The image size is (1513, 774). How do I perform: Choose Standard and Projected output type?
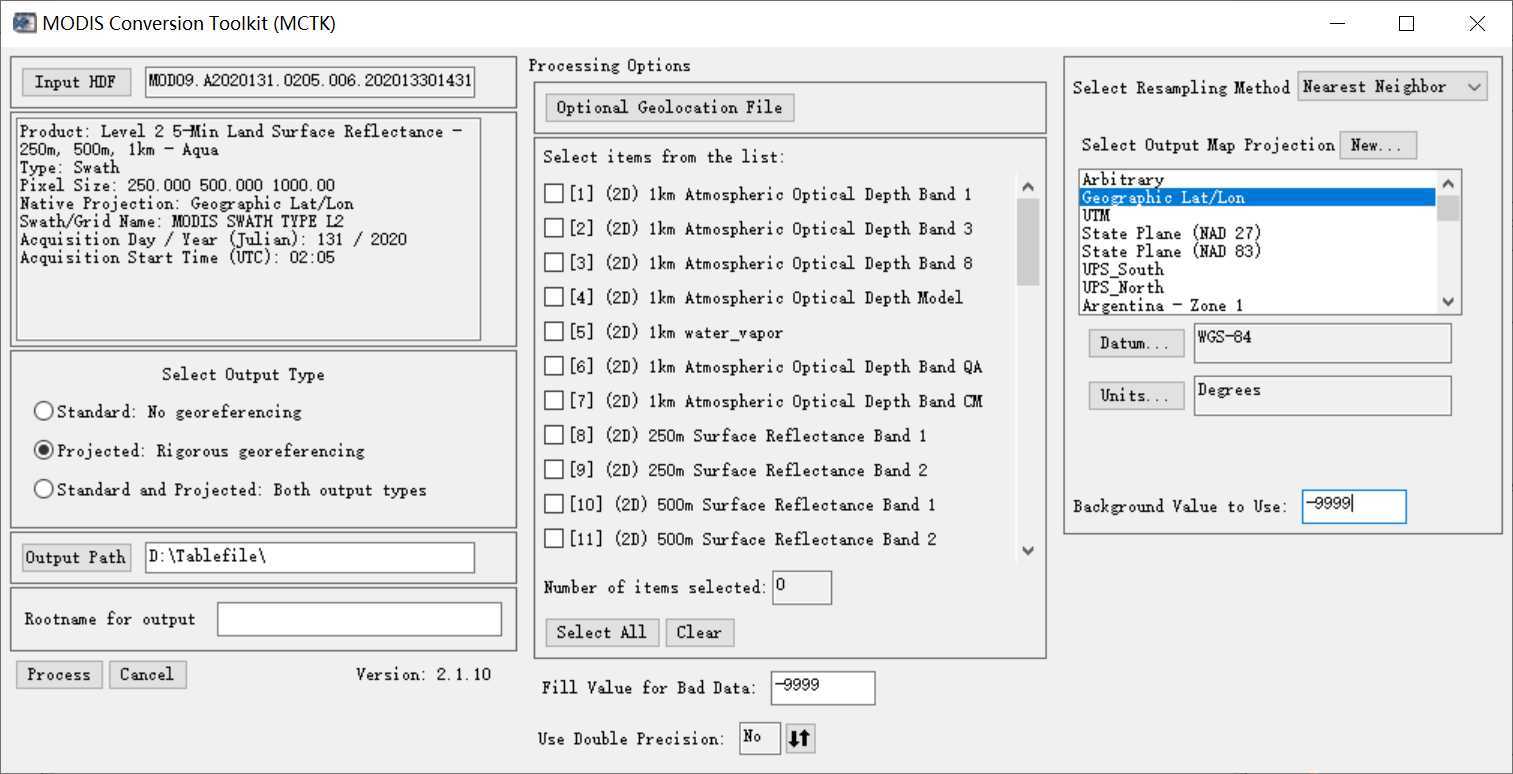(44, 490)
